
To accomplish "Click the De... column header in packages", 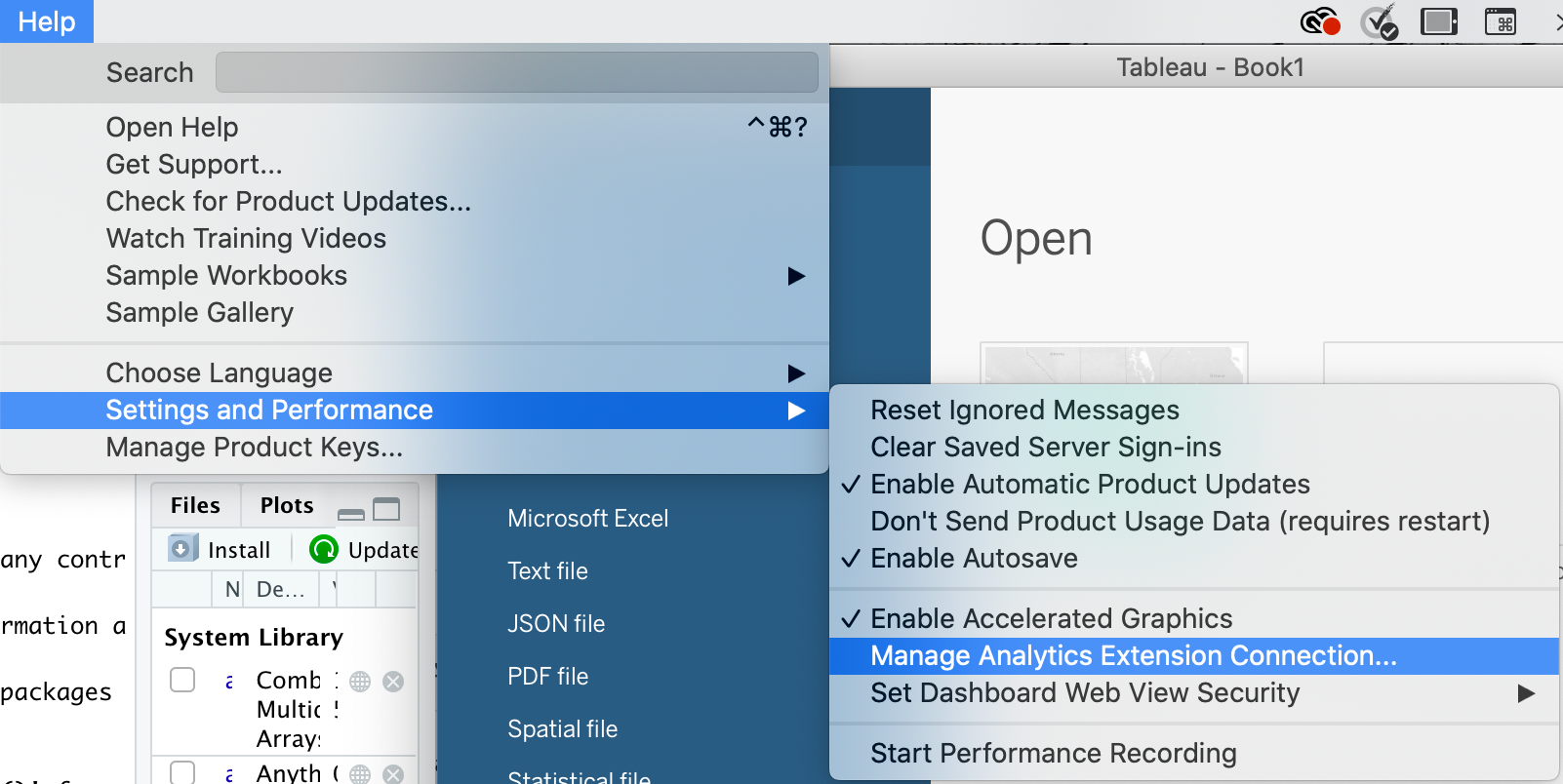I will click(x=280, y=589).
